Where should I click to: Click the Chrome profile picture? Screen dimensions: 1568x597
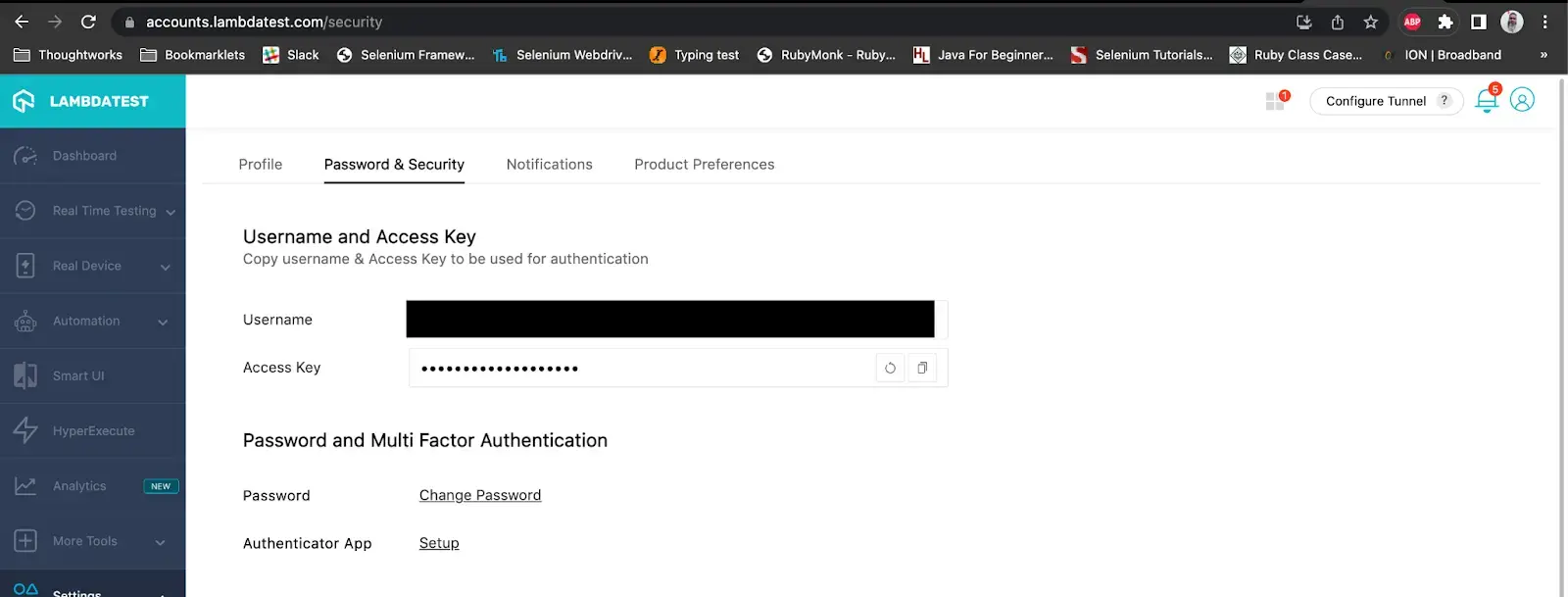1512,22
